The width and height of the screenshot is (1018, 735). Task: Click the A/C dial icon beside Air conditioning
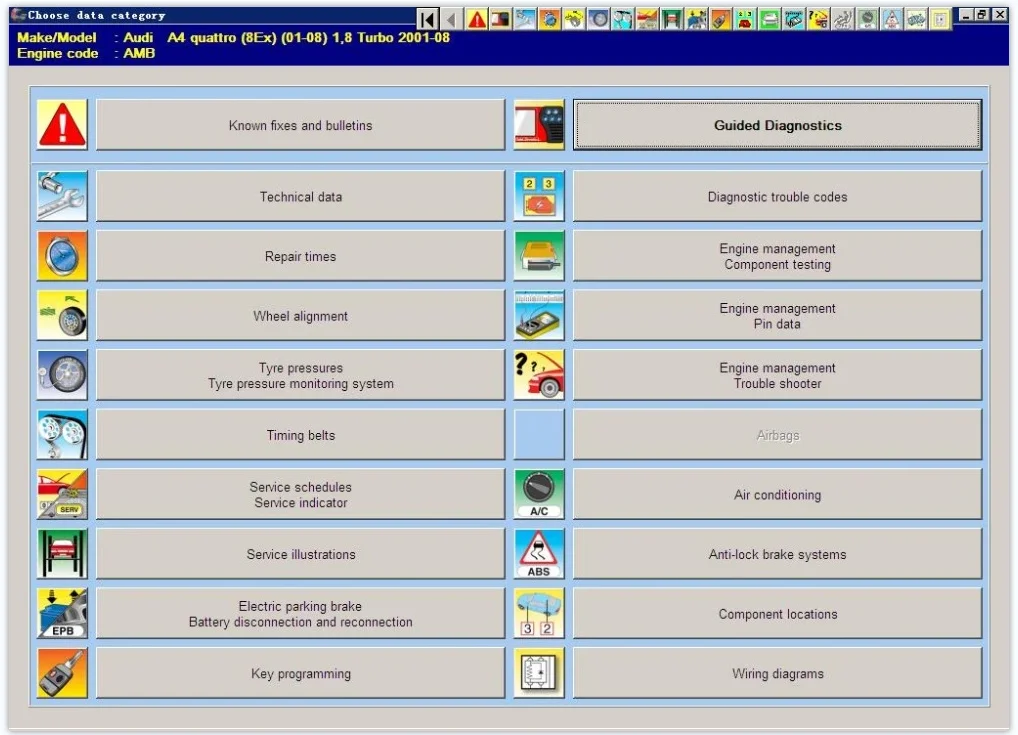(539, 495)
